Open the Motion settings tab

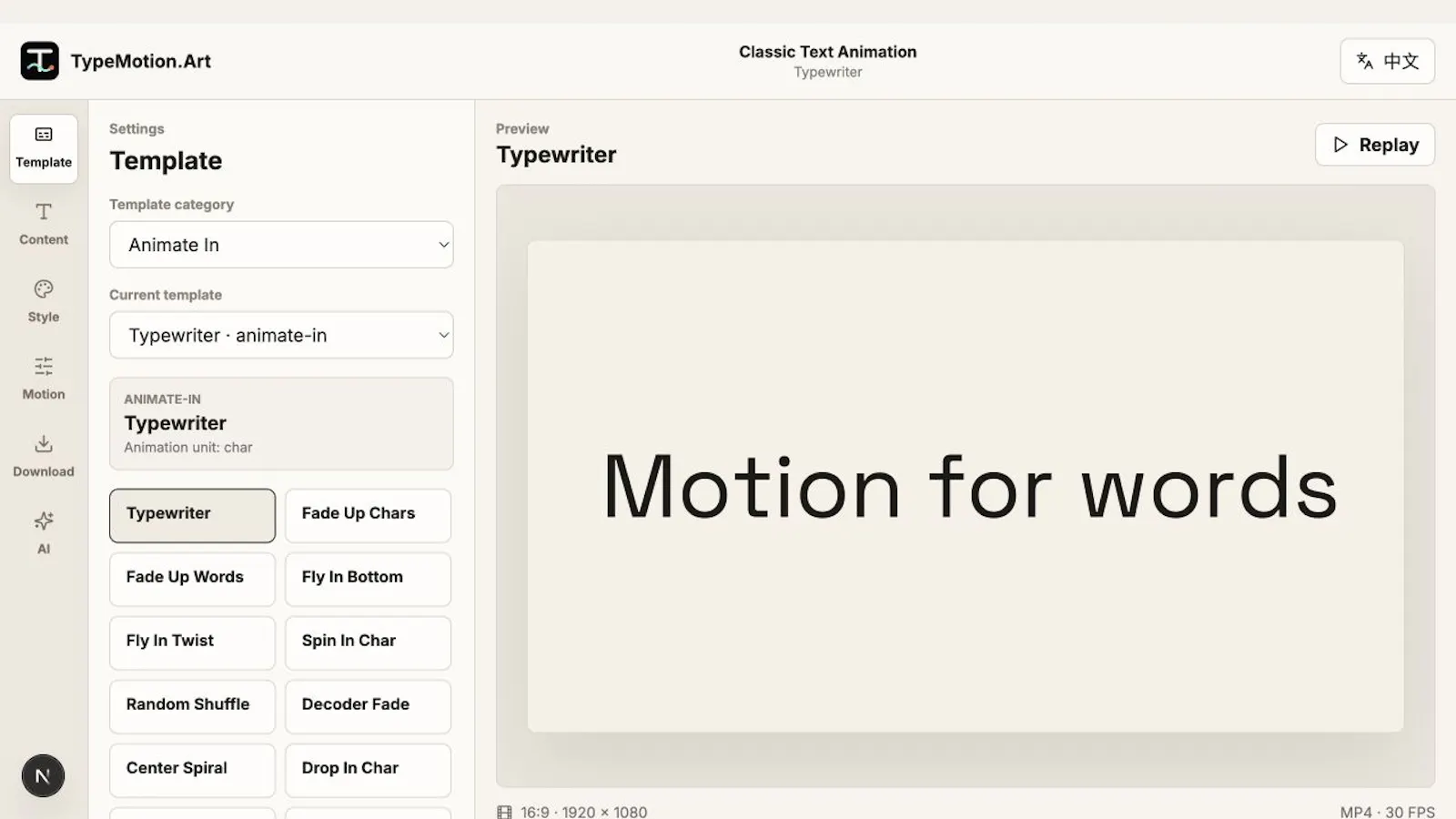pos(44,379)
